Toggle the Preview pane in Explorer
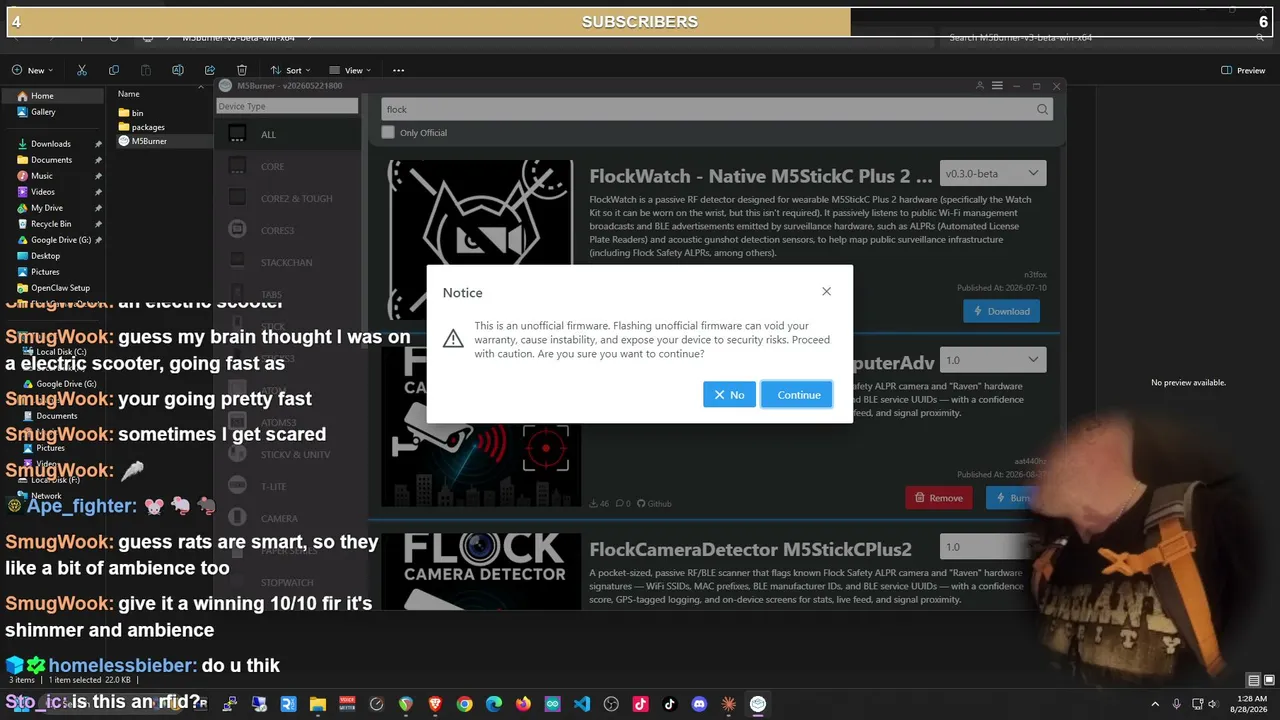The image size is (1280, 720). 1243,70
